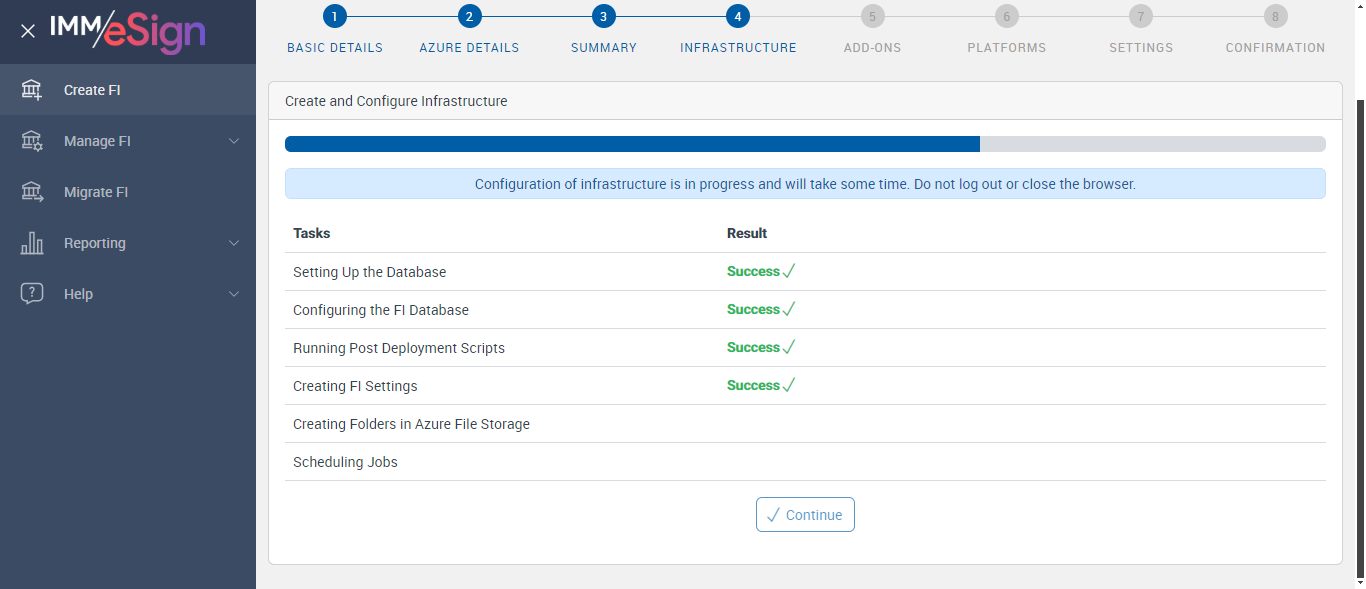Select the Configuring the FI Database task

click(x=381, y=310)
